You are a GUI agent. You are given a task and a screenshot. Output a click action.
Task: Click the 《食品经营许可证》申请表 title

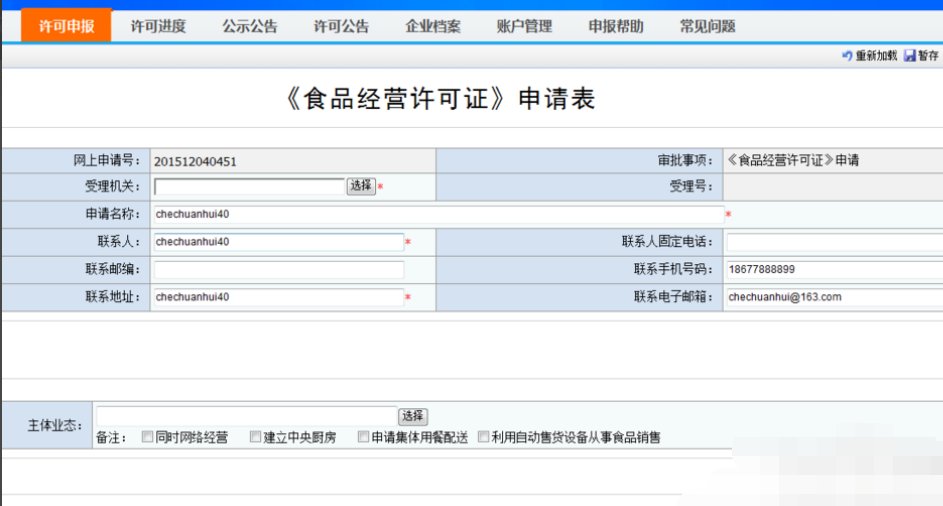[441, 99]
